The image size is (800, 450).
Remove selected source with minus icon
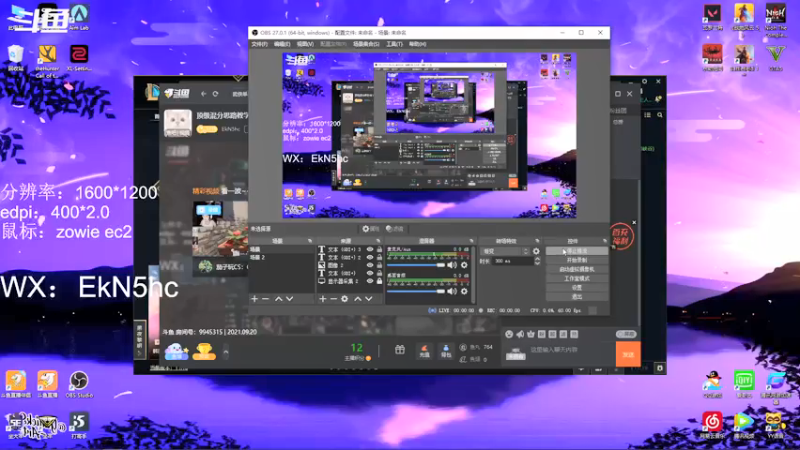334,299
